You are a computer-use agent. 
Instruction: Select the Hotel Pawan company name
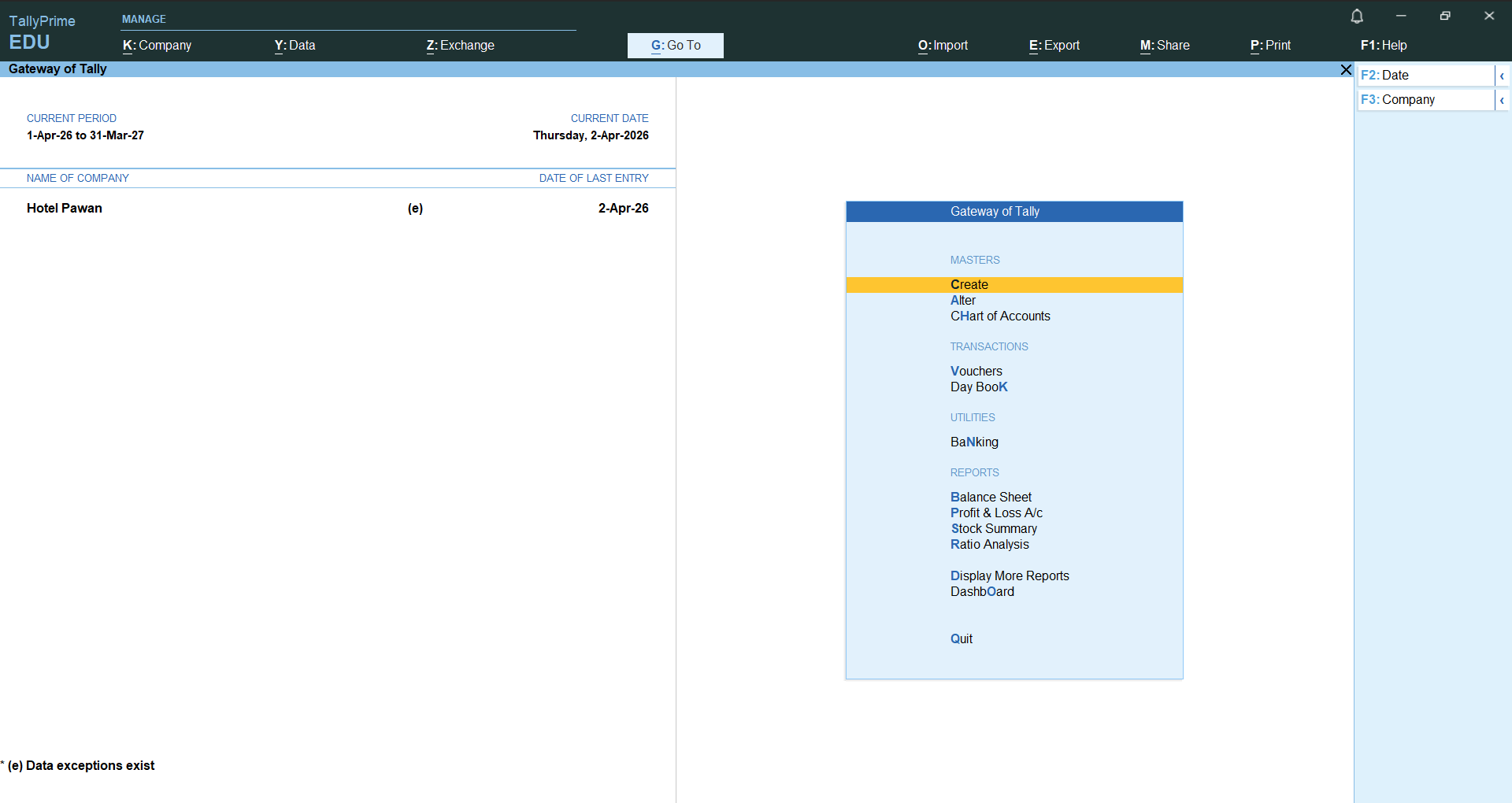(x=65, y=209)
